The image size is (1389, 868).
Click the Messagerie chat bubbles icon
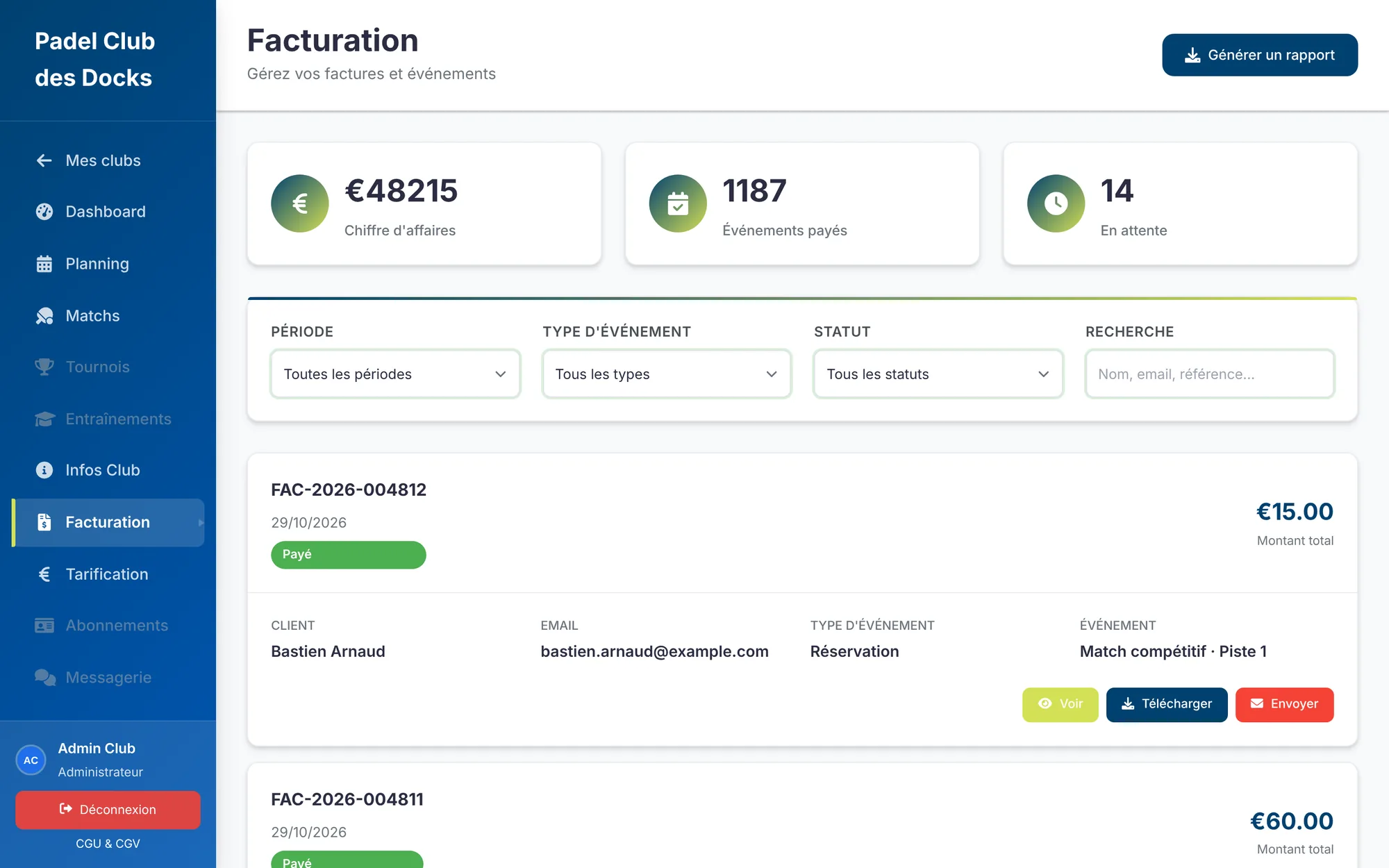[45, 677]
